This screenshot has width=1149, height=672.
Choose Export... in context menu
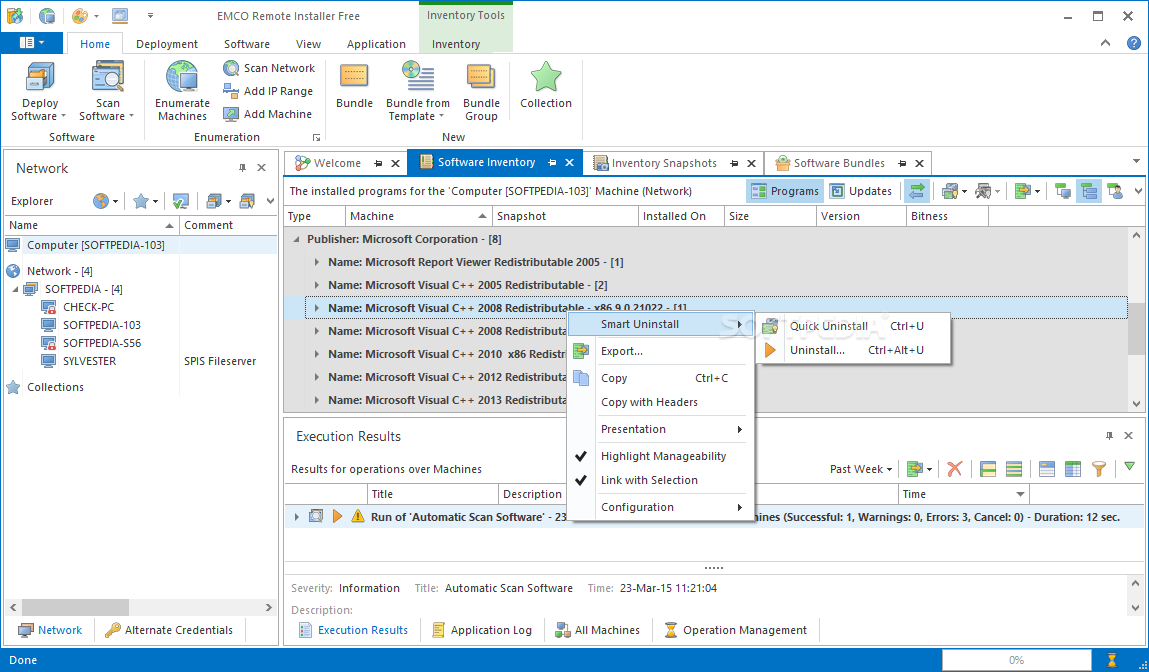[662, 351]
